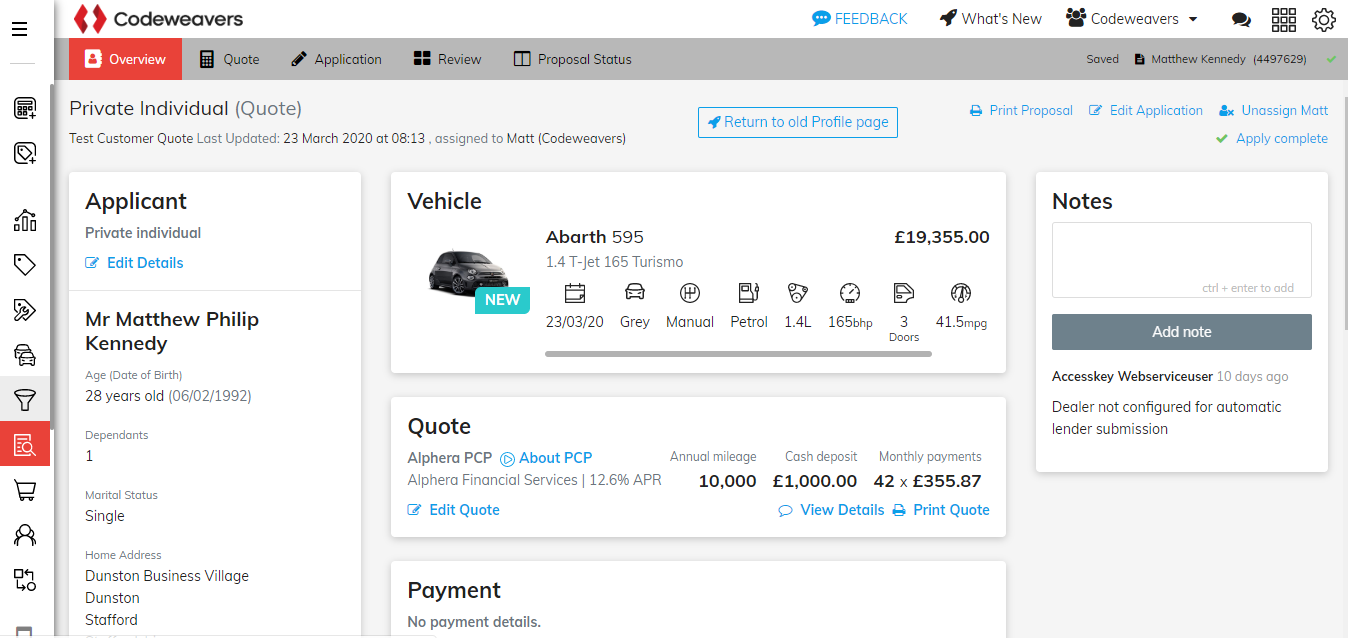Expand the Codeweavers account dropdown
Viewport: 1348px width, 638px height.
pos(1132,19)
